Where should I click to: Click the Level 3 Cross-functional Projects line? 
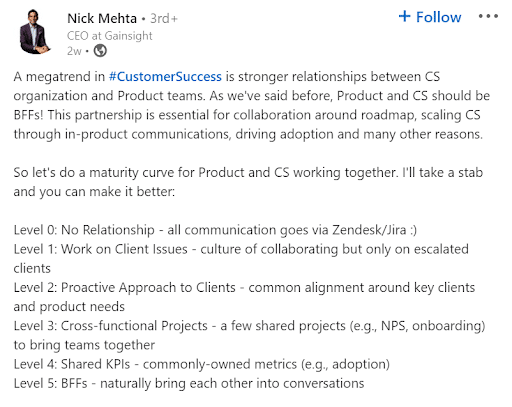tap(249, 335)
